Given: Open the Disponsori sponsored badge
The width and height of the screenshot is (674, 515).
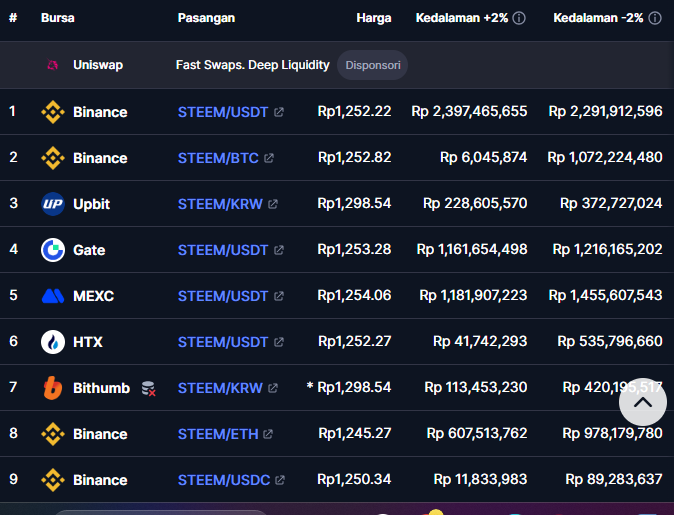Looking at the screenshot, I should (372, 66).
